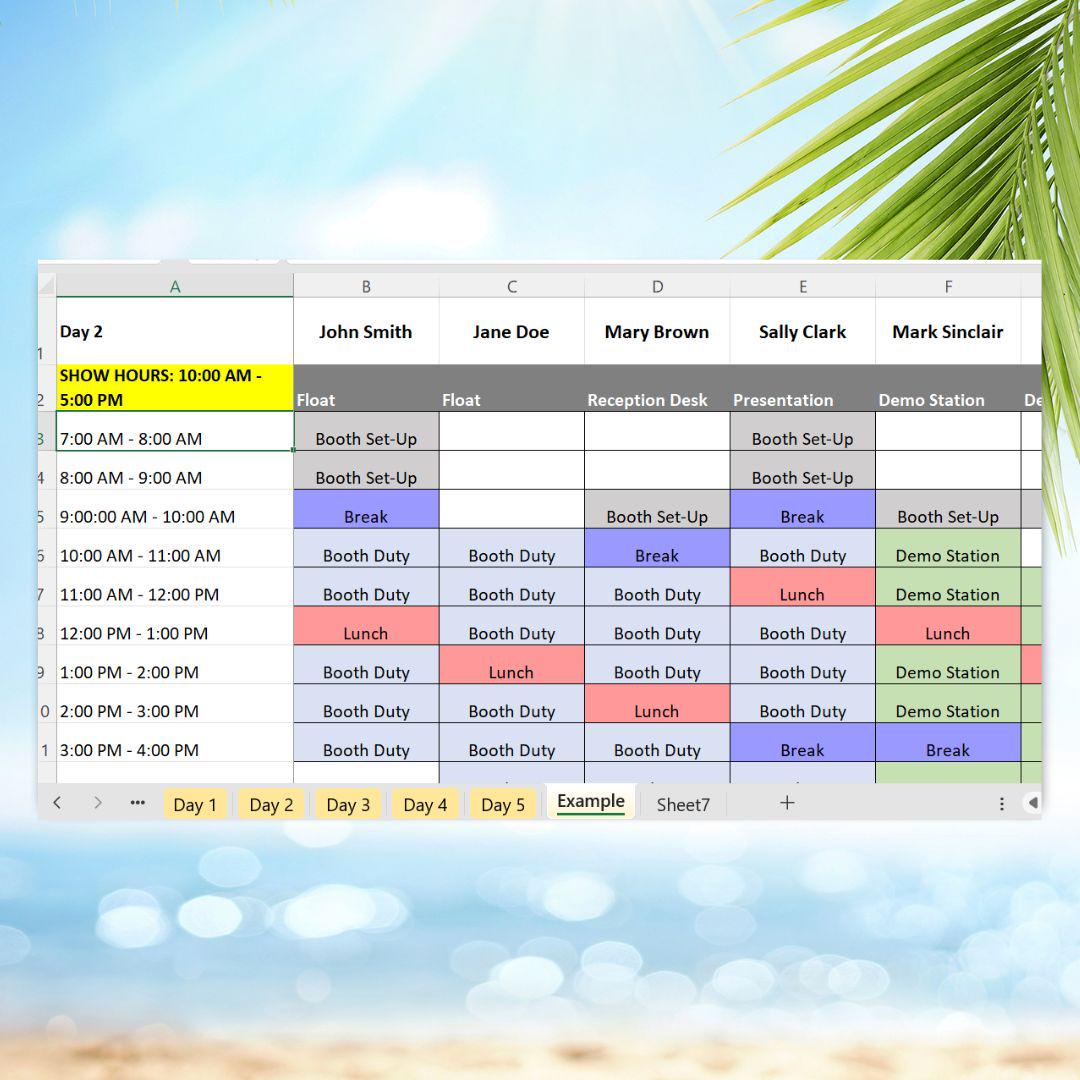Select column B by clicking its header
1080x1080 pixels.
366,286
